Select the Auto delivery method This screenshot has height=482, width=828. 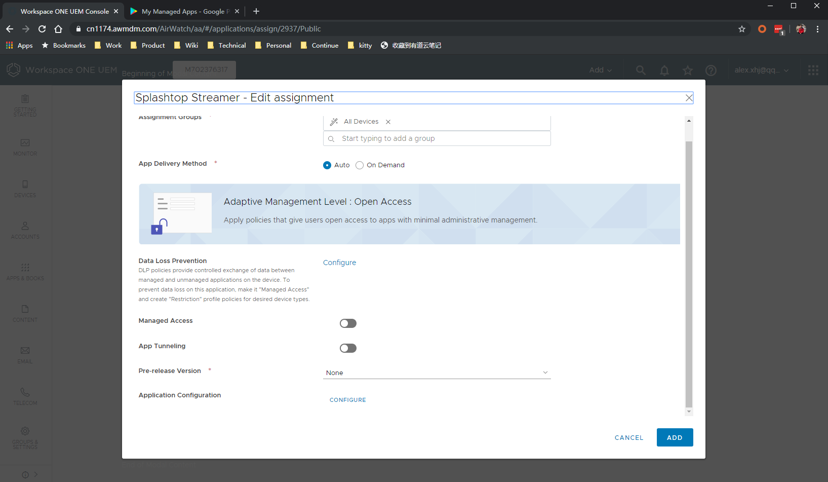pyautogui.click(x=327, y=165)
